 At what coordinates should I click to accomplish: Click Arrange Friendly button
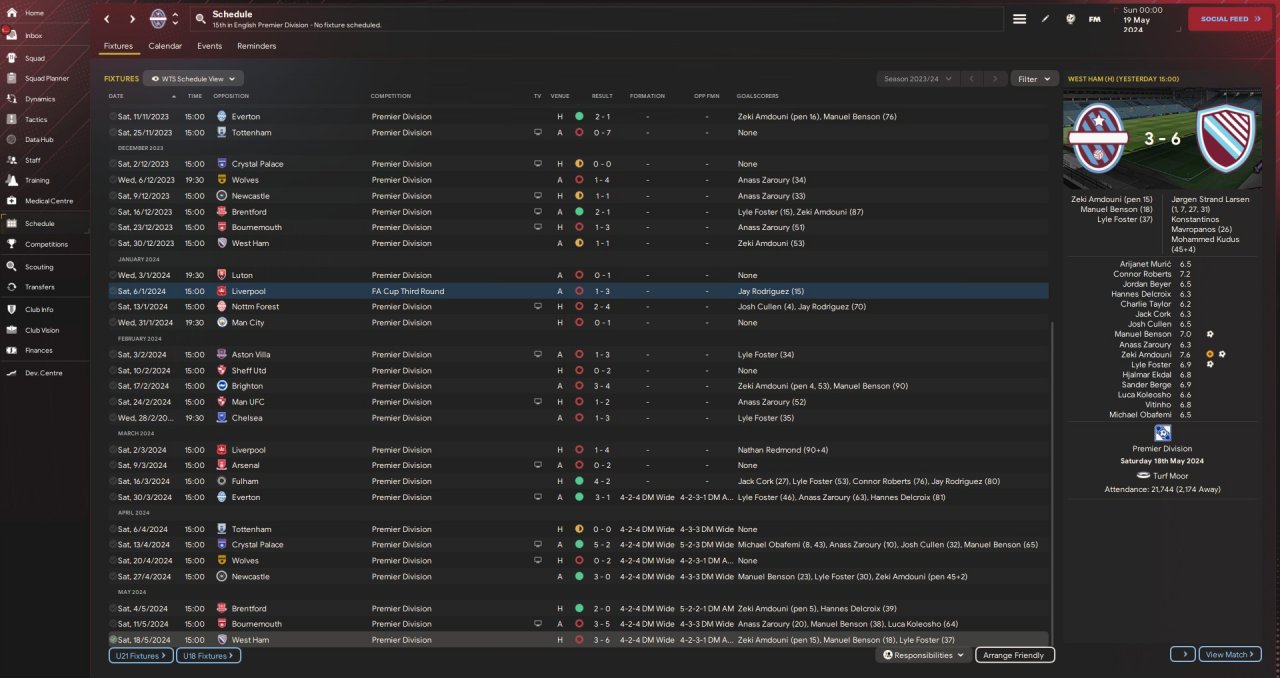pyautogui.click(x=1015, y=655)
